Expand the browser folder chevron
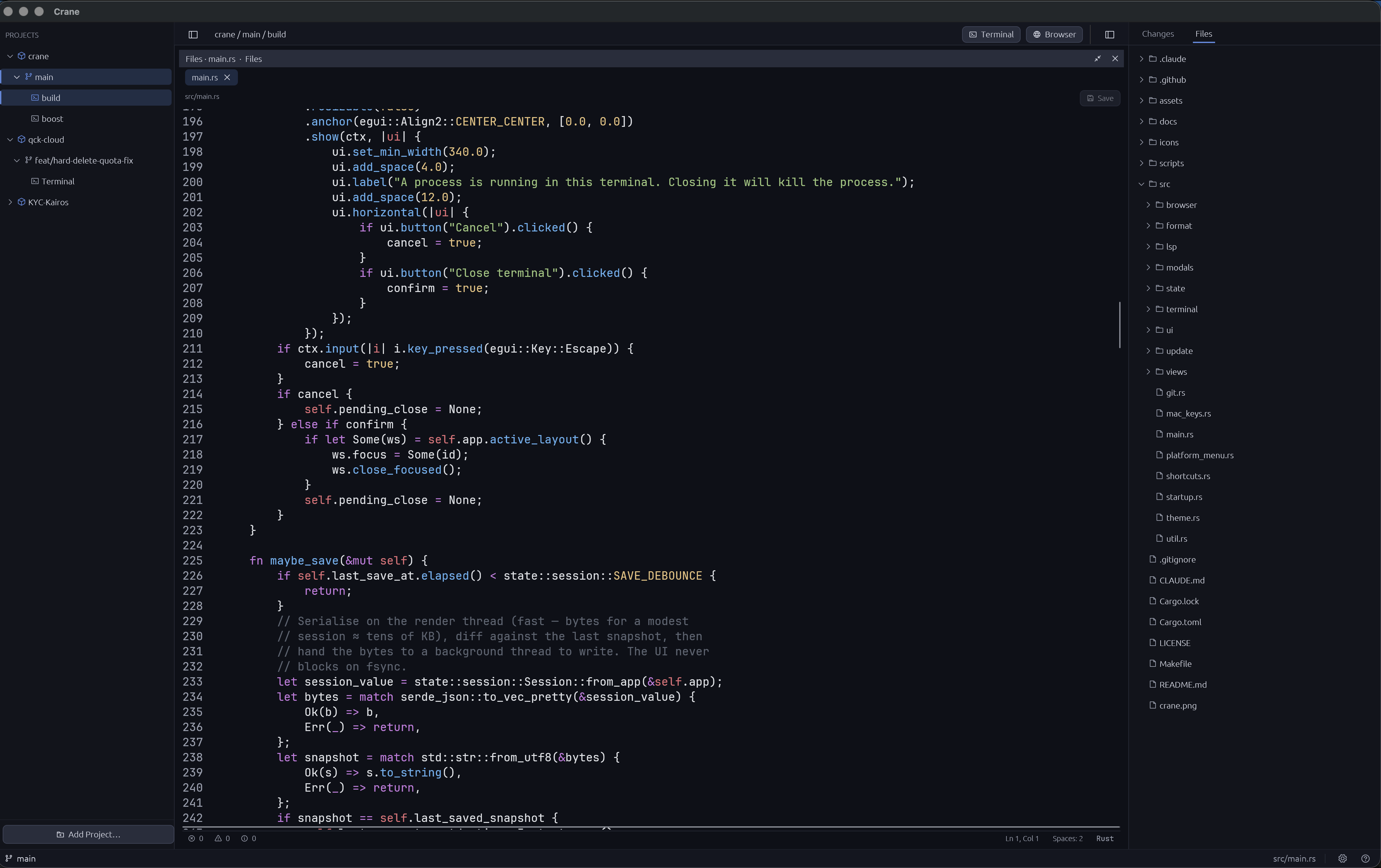Screen dimensions: 1381x868 click(x=1147, y=205)
